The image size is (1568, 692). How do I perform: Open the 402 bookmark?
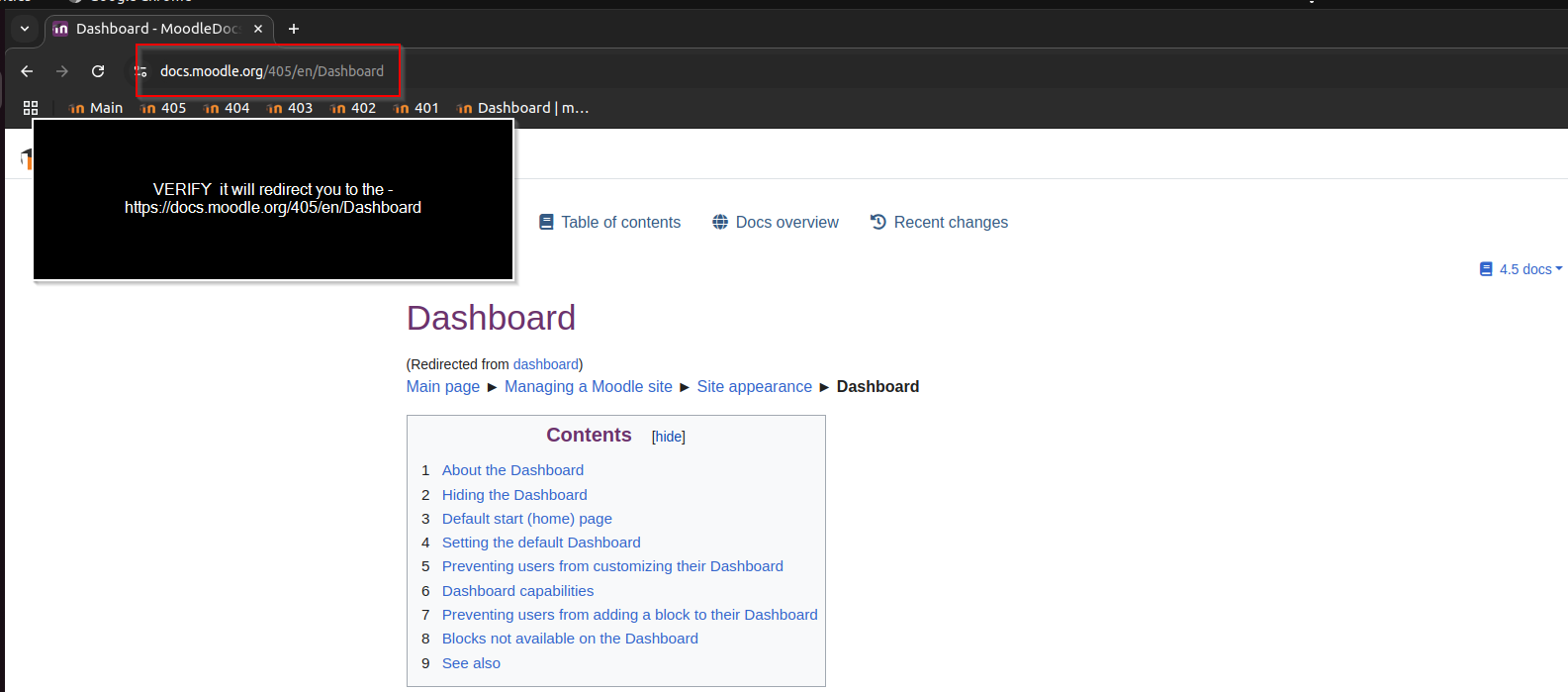click(x=353, y=108)
